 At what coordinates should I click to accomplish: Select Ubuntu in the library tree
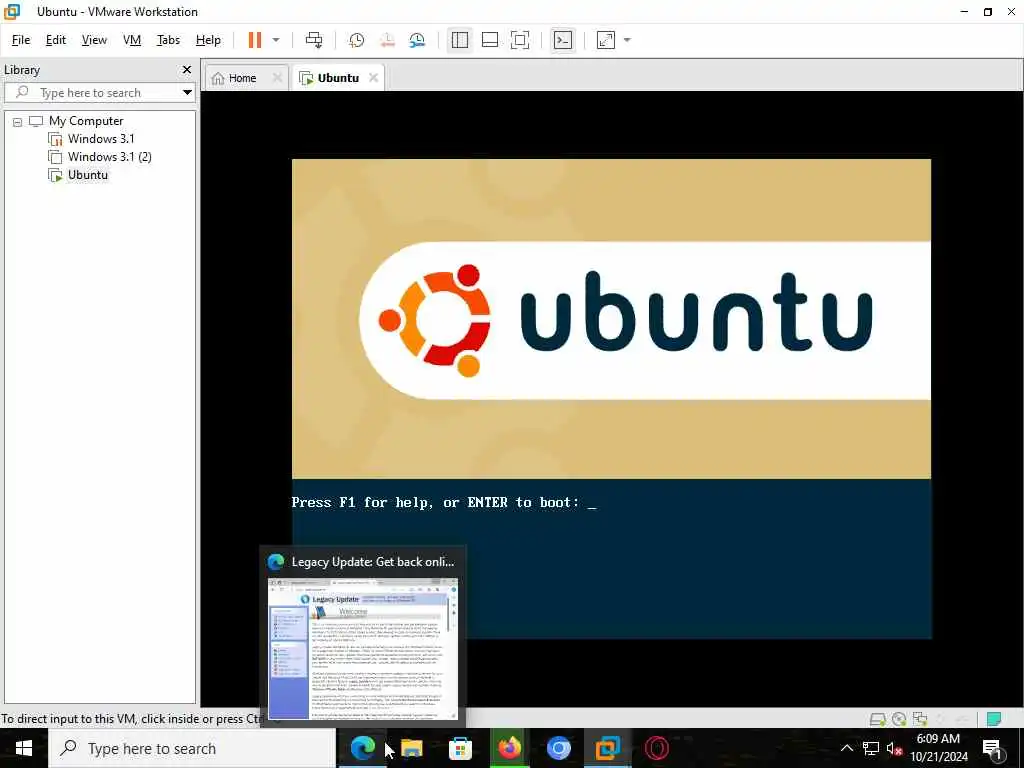coord(88,175)
